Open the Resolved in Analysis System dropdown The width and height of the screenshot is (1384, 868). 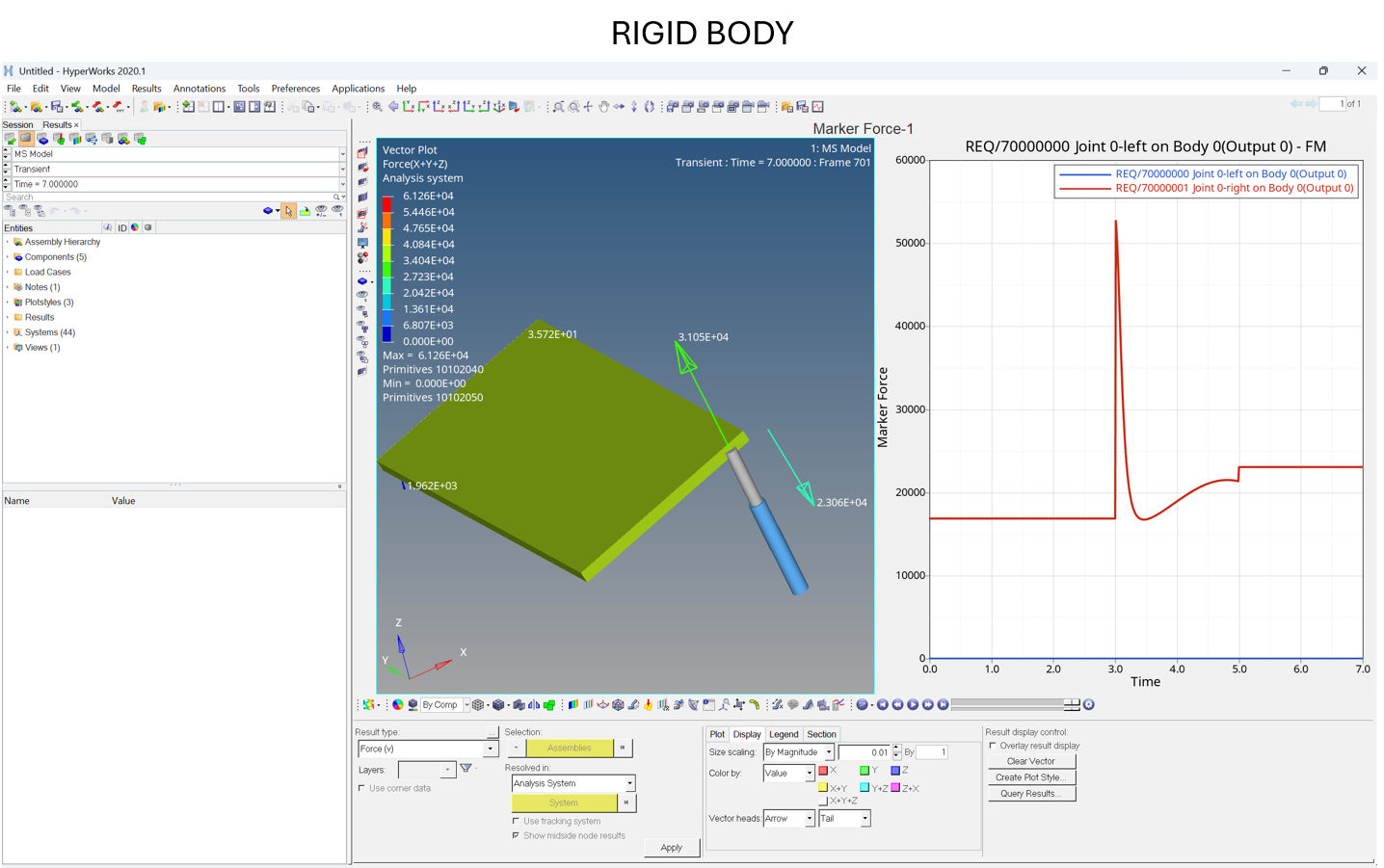629,784
